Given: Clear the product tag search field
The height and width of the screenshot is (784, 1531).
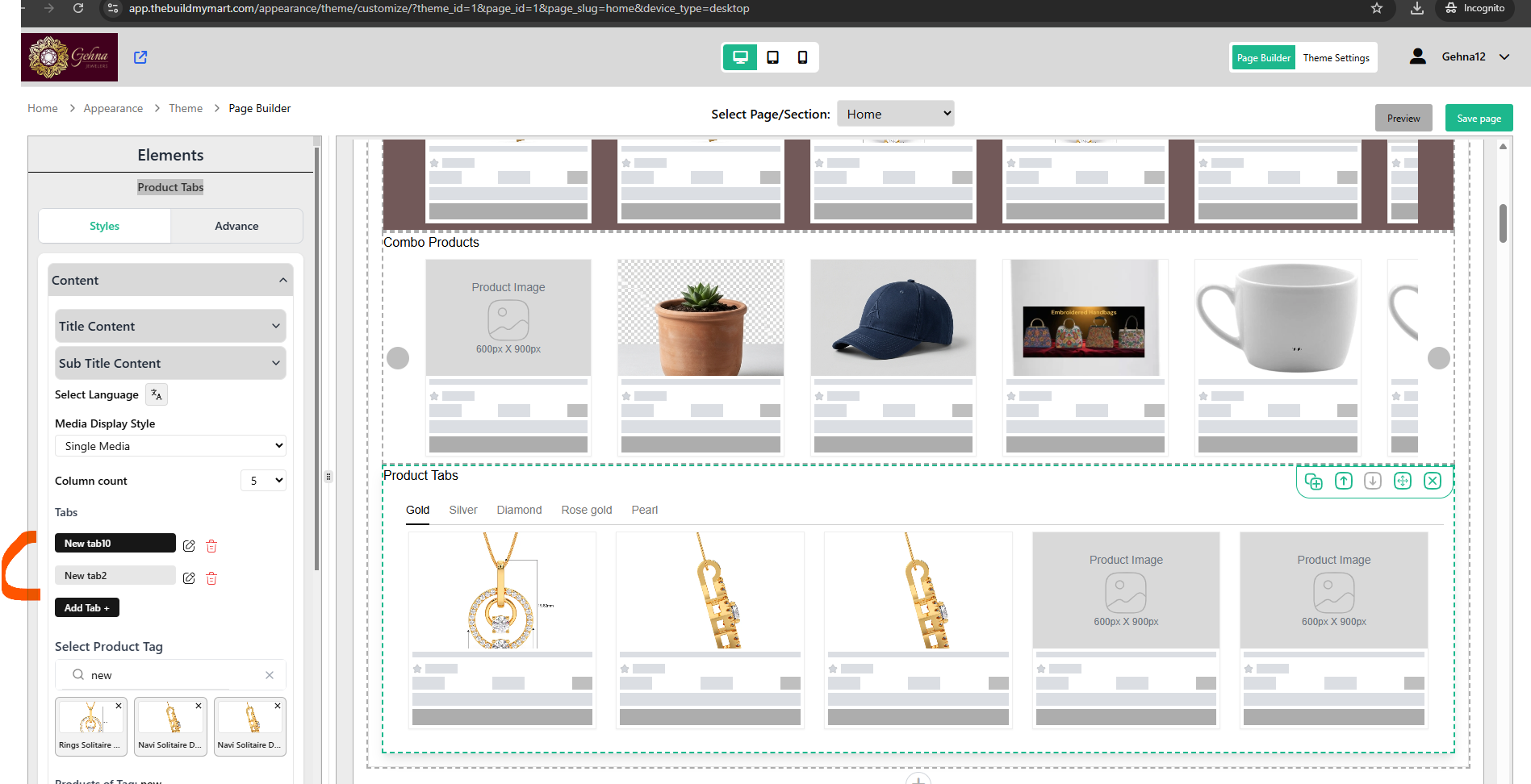Looking at the screenshot, I should point(270,675).
